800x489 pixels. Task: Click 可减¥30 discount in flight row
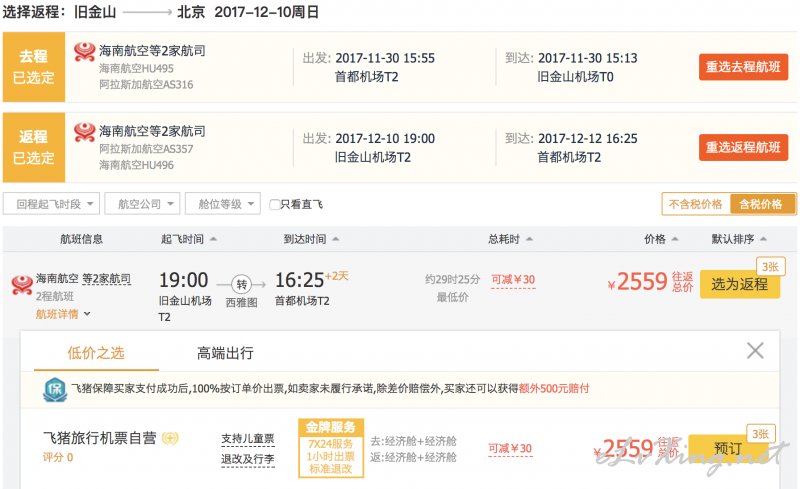pyautogui.click(x=513, y=280)
